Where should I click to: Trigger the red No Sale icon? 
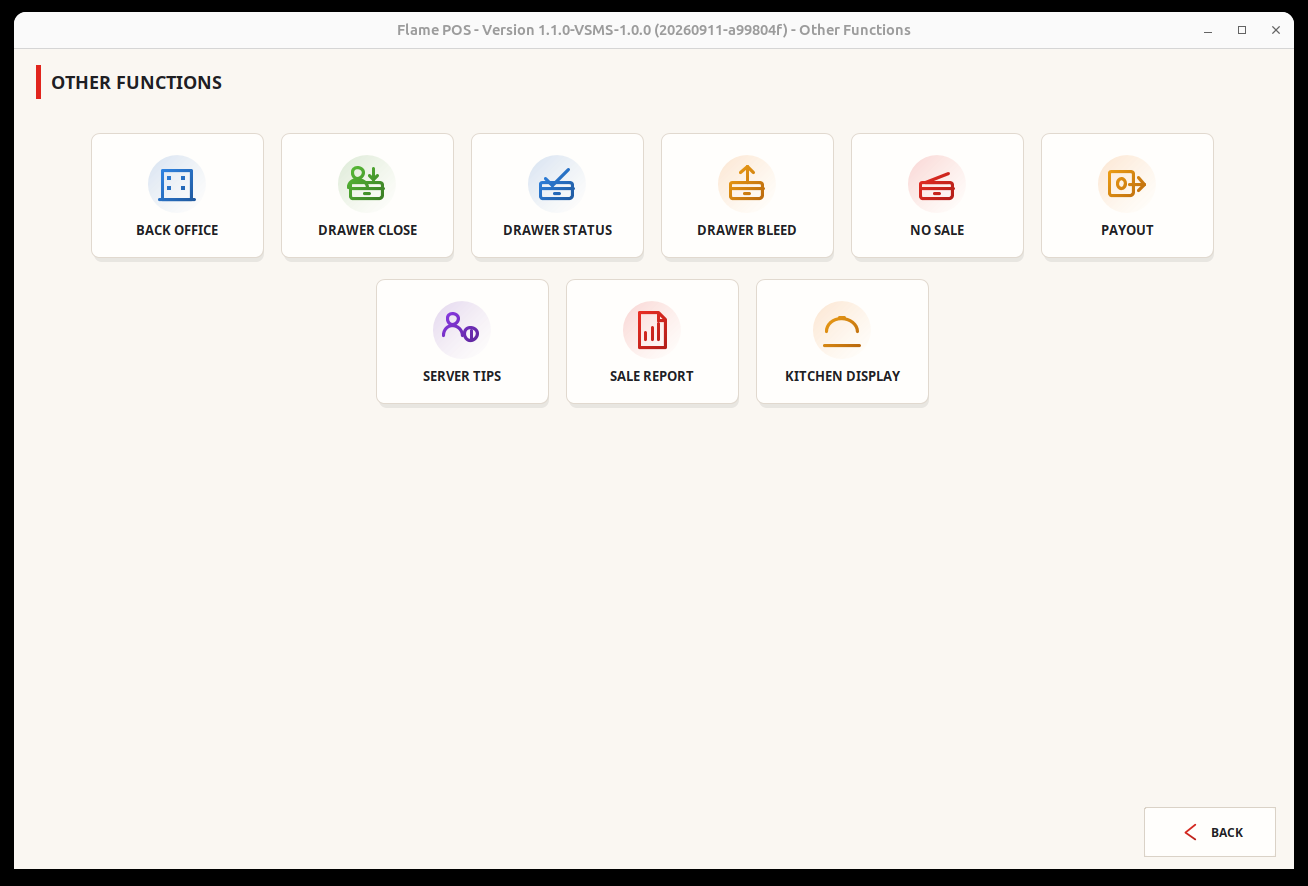pyautogui.click(x=937, y=184)
